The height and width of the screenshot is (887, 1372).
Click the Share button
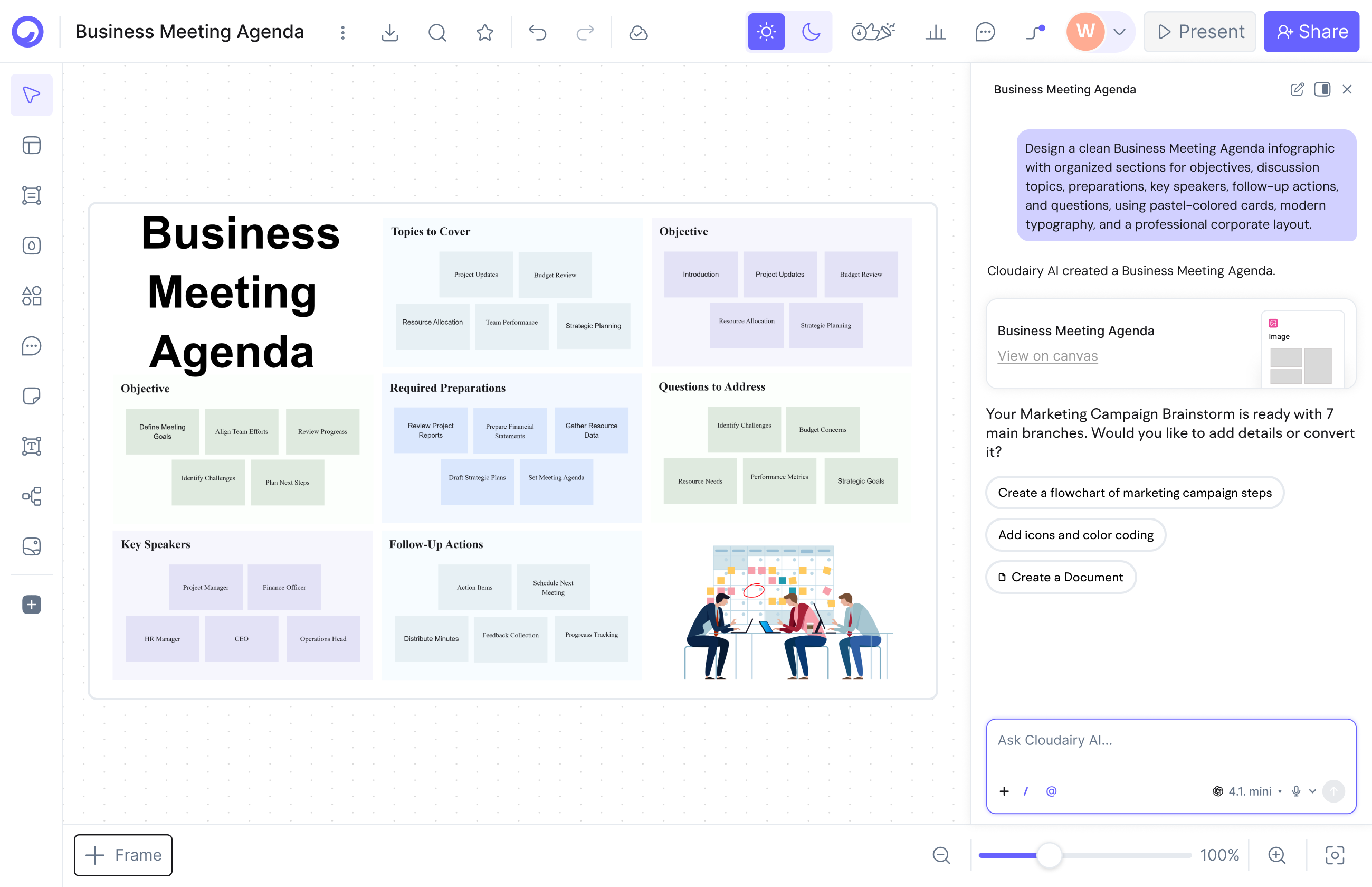[1311, 32]
